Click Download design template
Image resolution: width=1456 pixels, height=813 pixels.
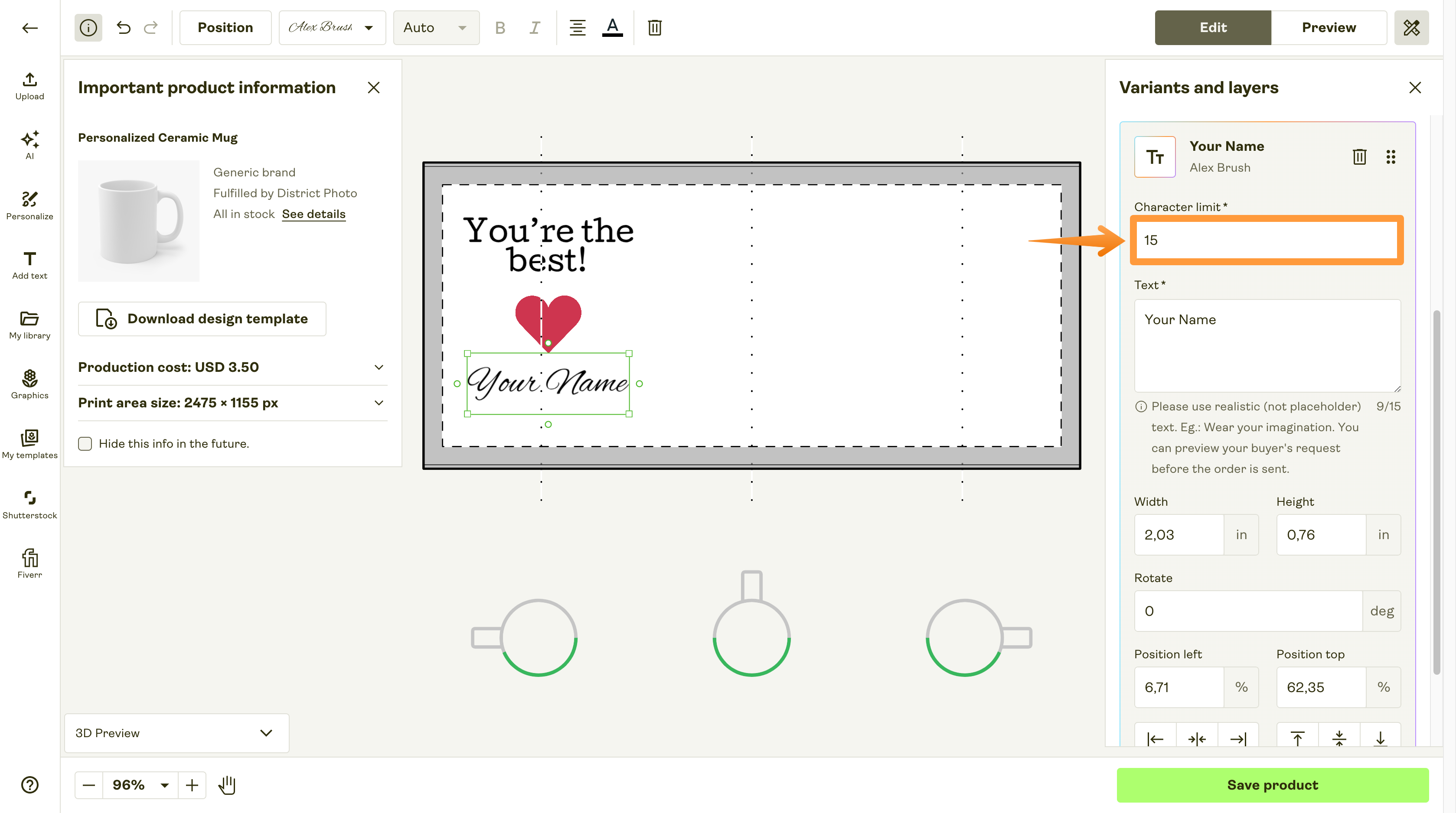202,319
